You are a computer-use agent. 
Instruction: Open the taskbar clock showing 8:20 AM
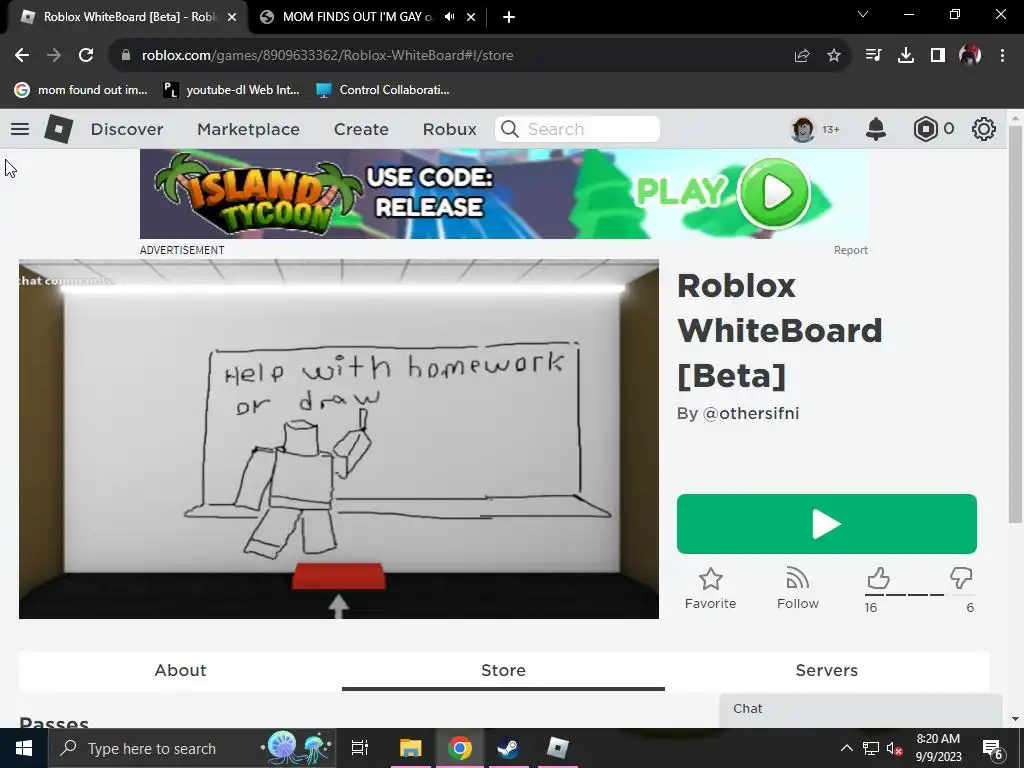[x=938, y=748]
